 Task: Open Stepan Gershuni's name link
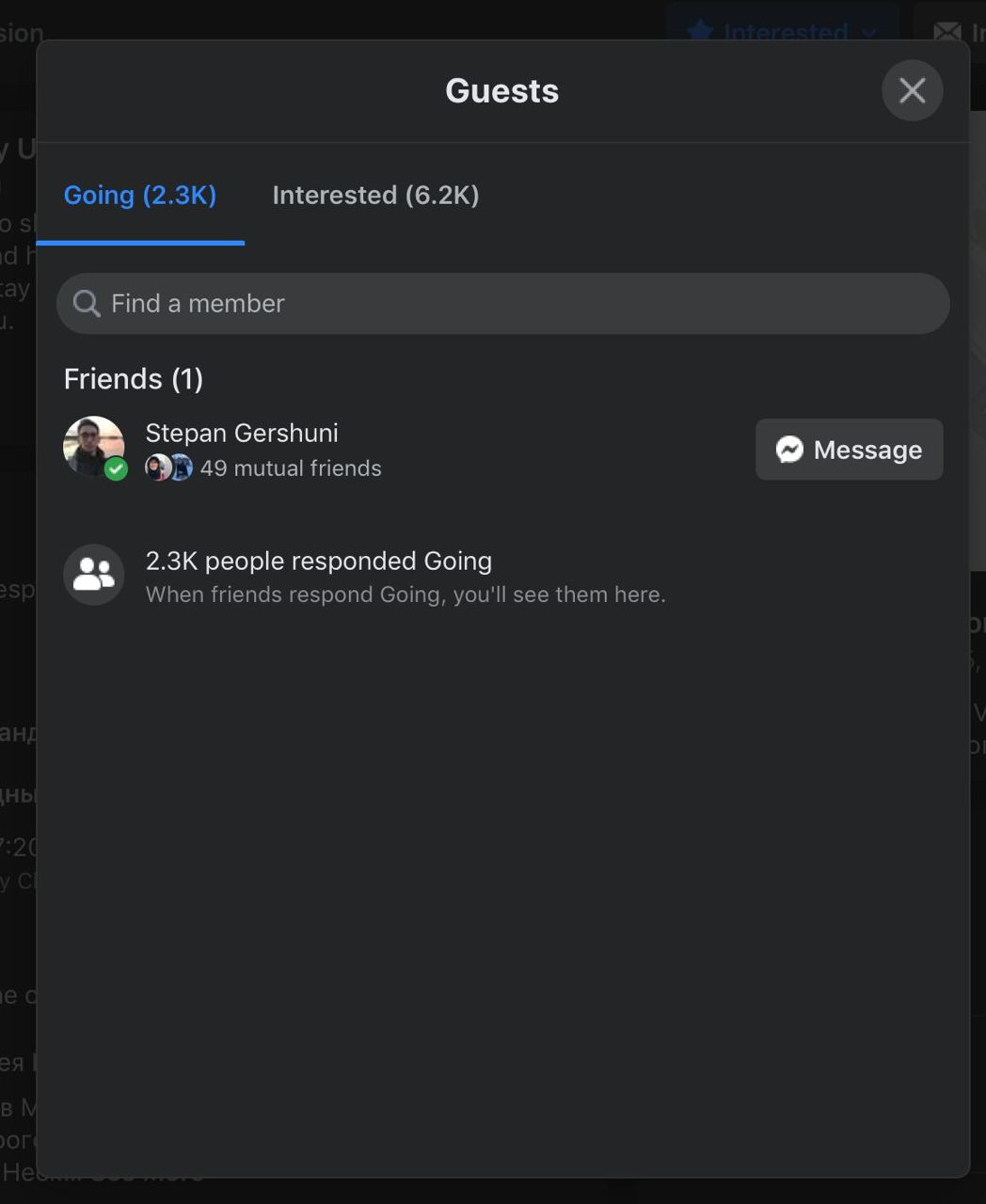(x=242, y=433)
